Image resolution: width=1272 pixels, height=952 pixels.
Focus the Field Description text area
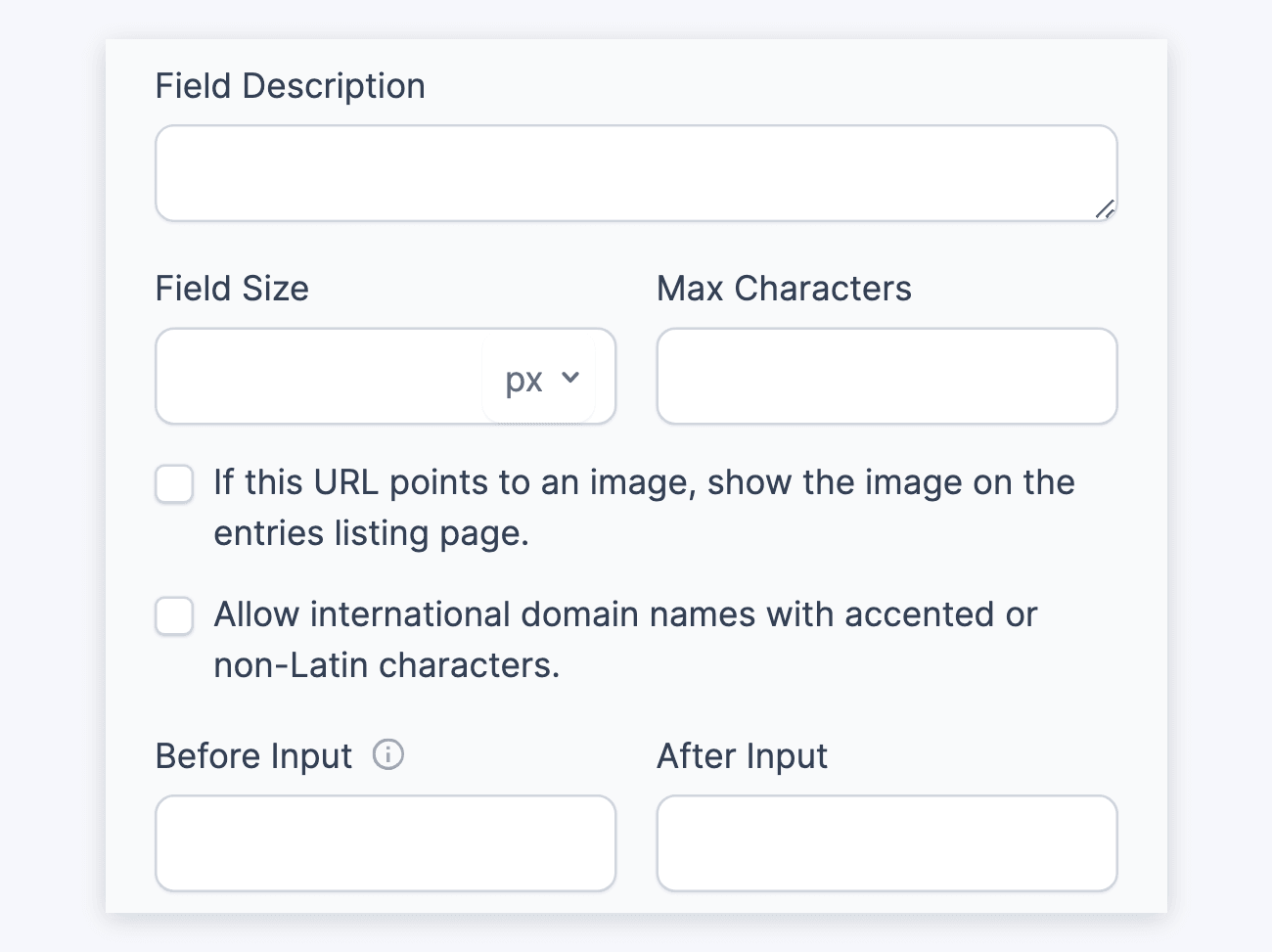(x=636, y=173)
